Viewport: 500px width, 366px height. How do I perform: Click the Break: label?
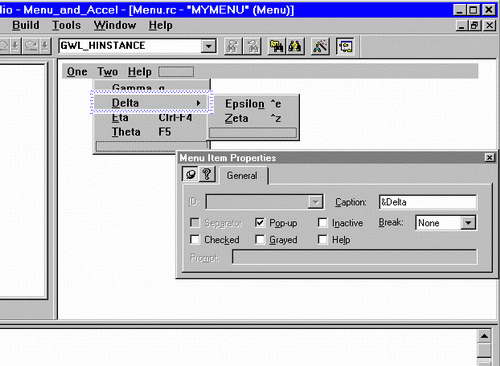[391, 222]
